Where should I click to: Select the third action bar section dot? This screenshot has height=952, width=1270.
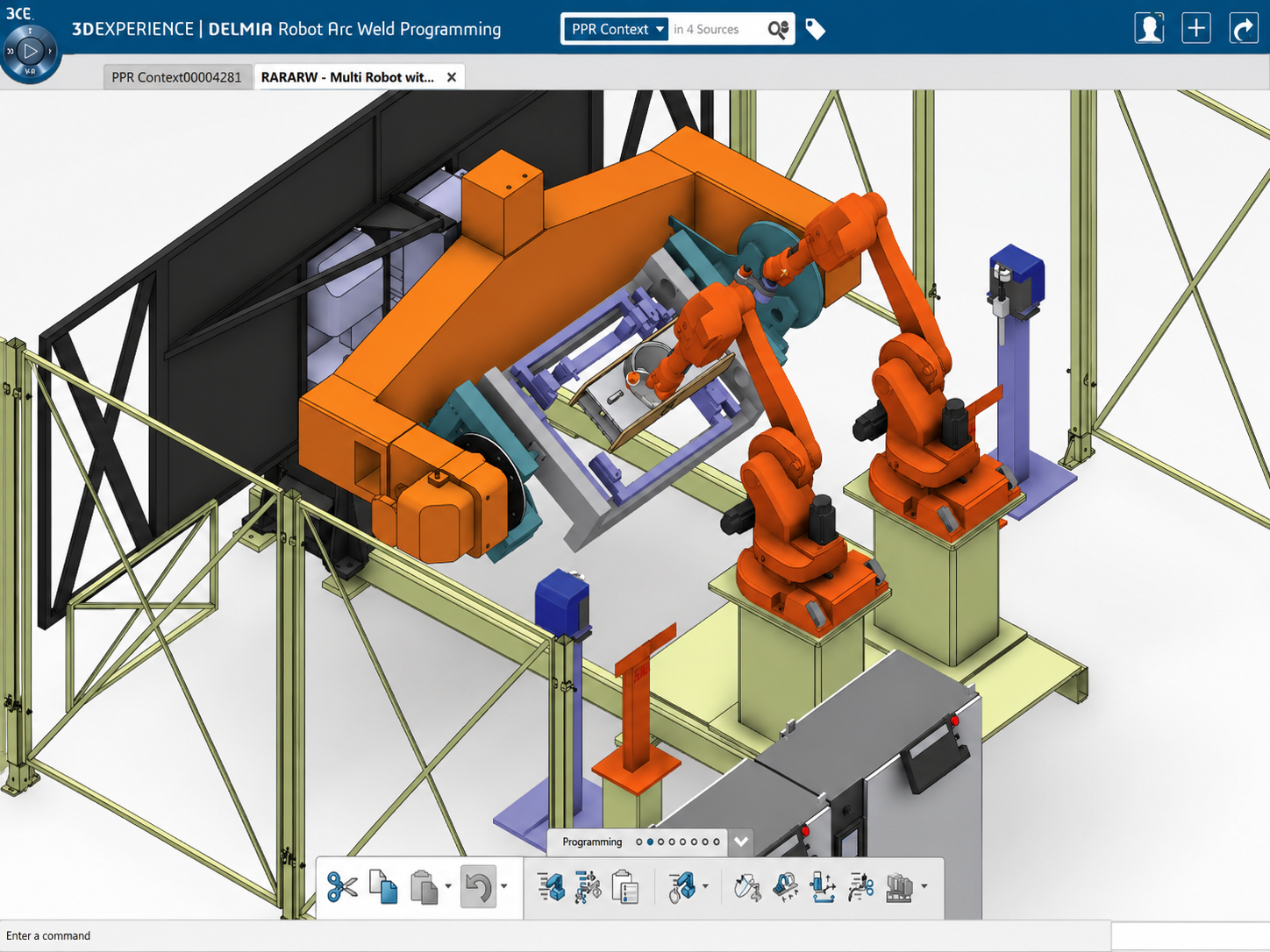point(661,842)
